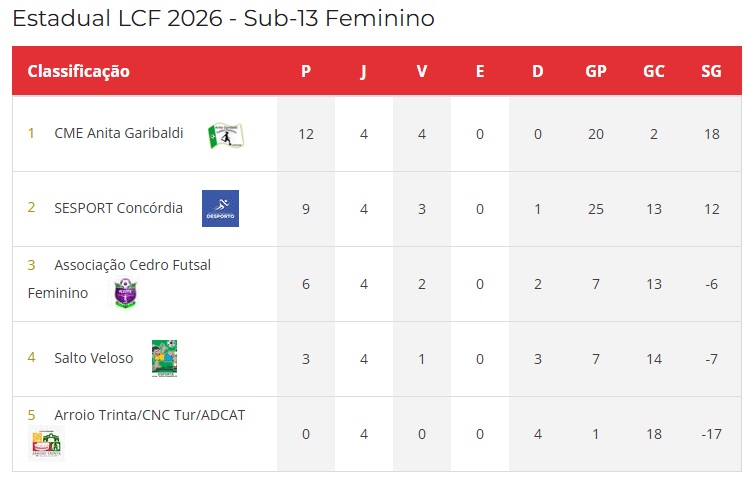The width and height of the screenshot is (746, 478).
Task: Open the Arroio Trinta/CNC Tur/ADCAT team name
Action: tap(149, 415)
